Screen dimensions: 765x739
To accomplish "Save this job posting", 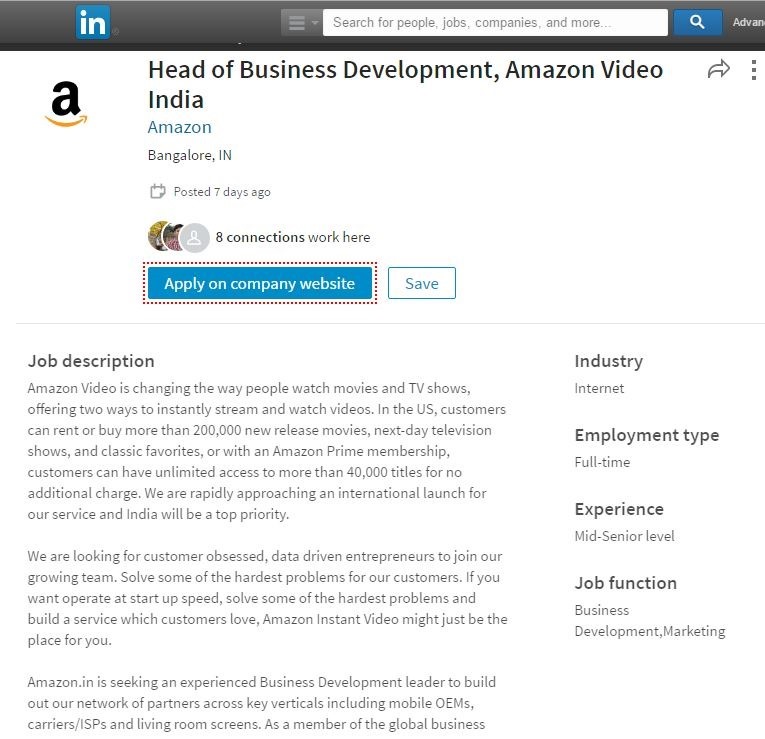I will (421, 283).
